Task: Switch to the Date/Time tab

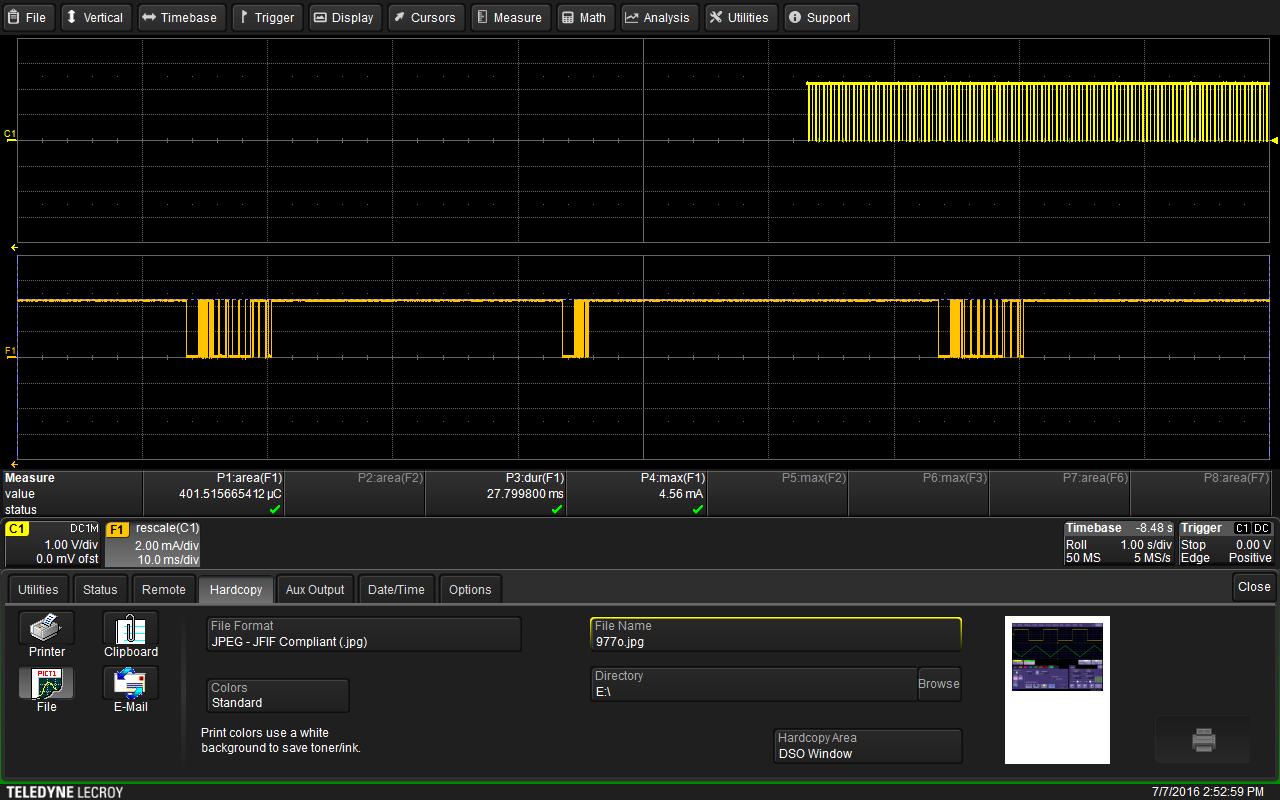Action: pyautogui.click(x=396, y=589)
